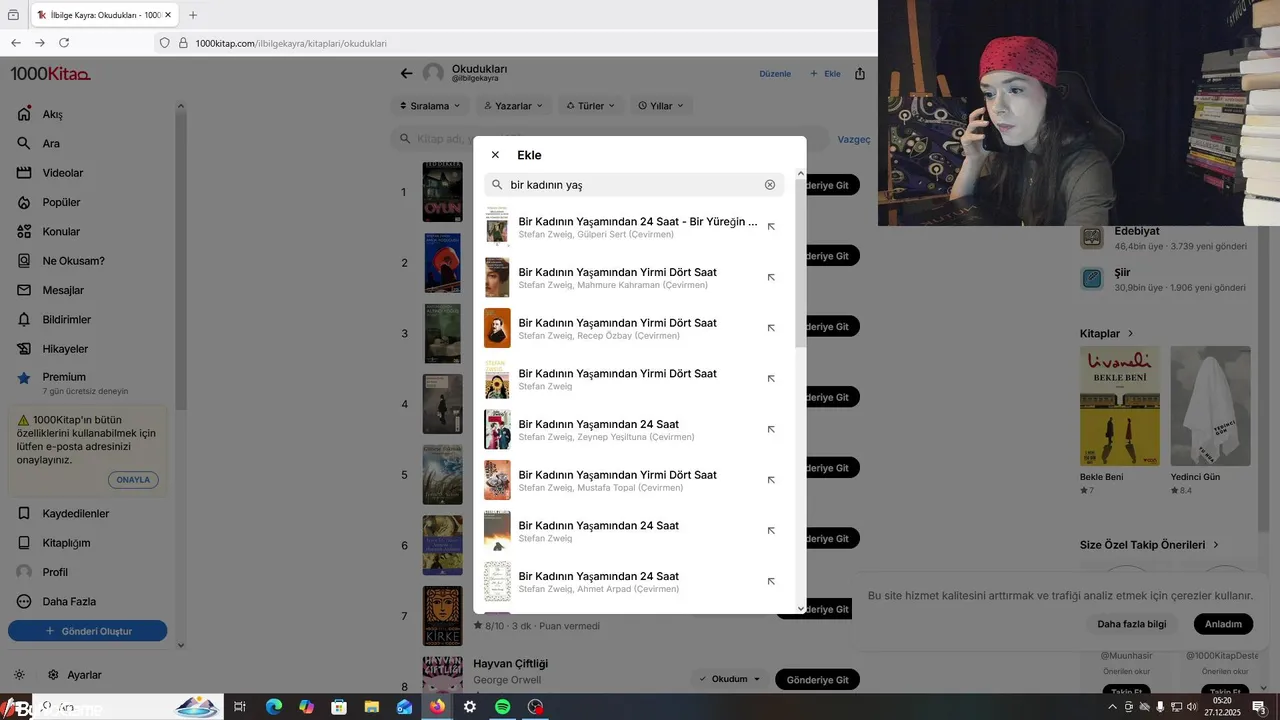Click Vazgeç beside the search bar
The width and height of the screenshot is (1280, 720).
pos(854,140)
